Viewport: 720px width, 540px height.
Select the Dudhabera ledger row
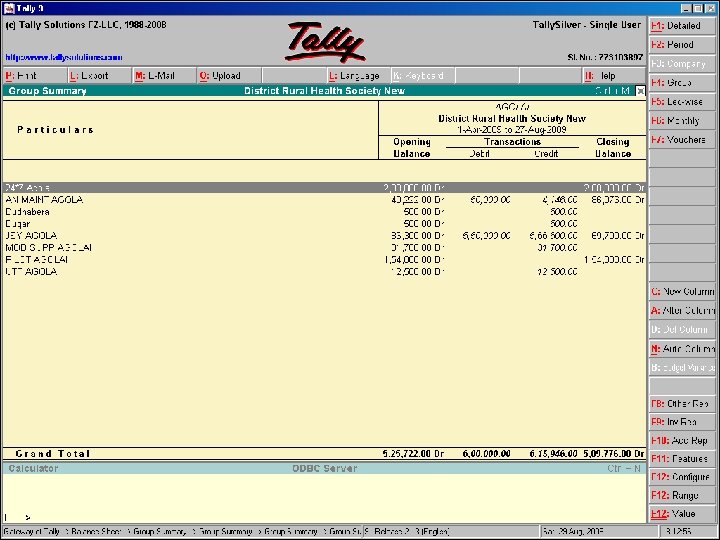click(324, 212)
